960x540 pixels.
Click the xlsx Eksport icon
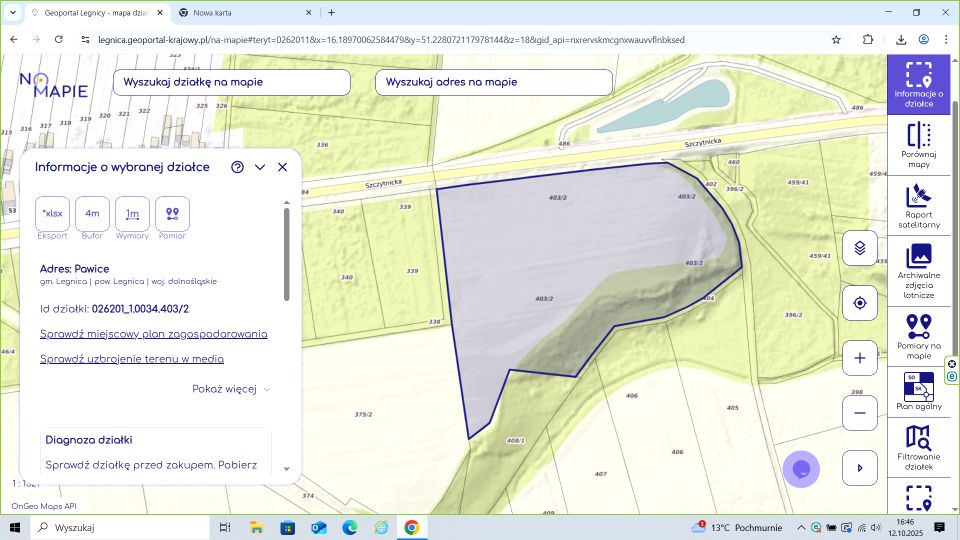click(x=52, y=213)
